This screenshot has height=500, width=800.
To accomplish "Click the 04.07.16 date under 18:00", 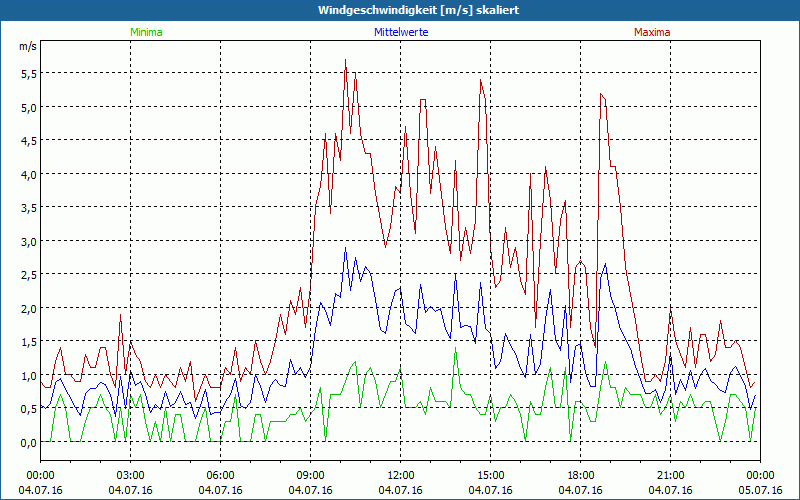I will pos(580,490).
